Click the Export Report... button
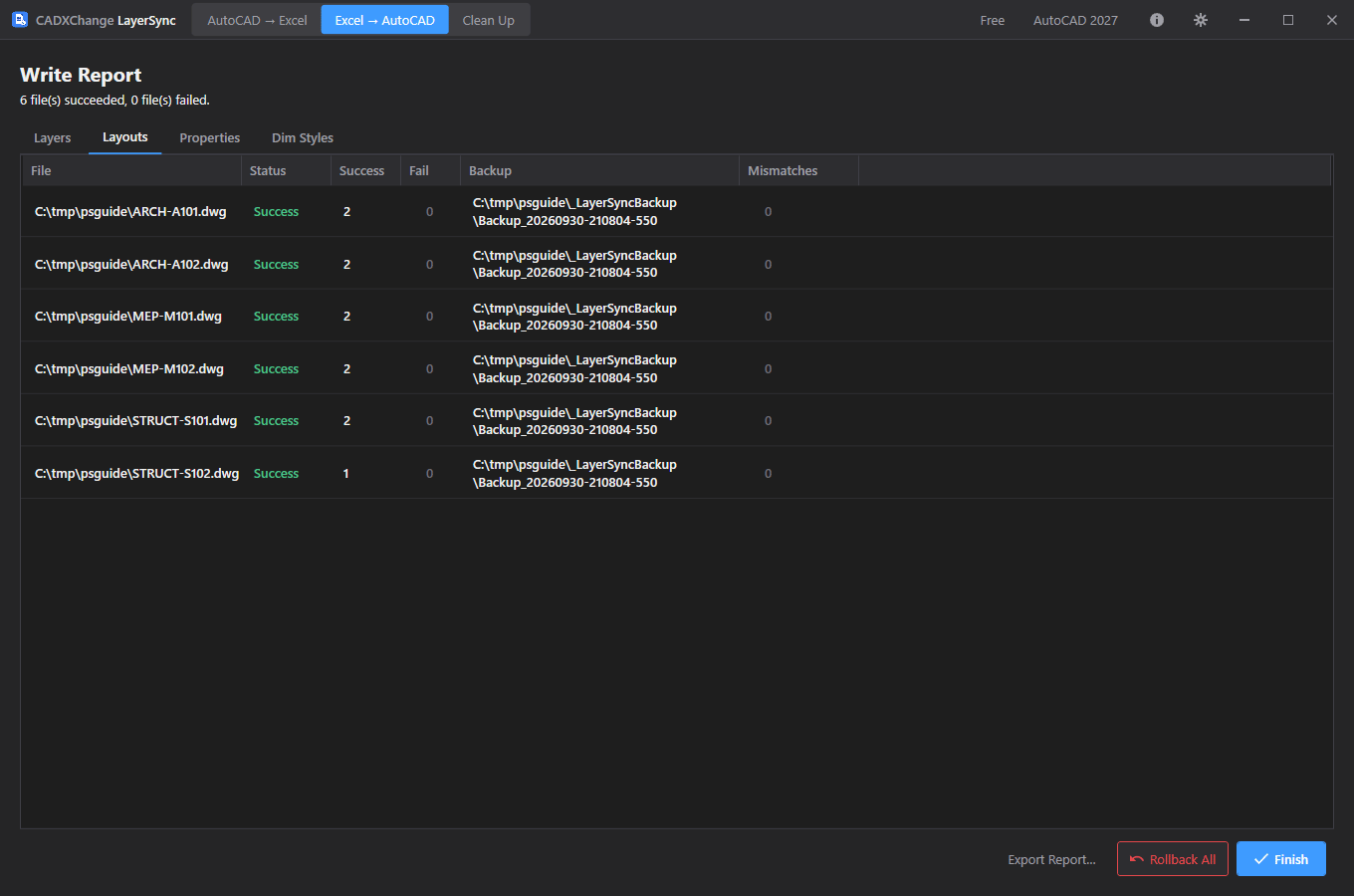This screenshot has height=896, width=1354. coord(1051,859)
